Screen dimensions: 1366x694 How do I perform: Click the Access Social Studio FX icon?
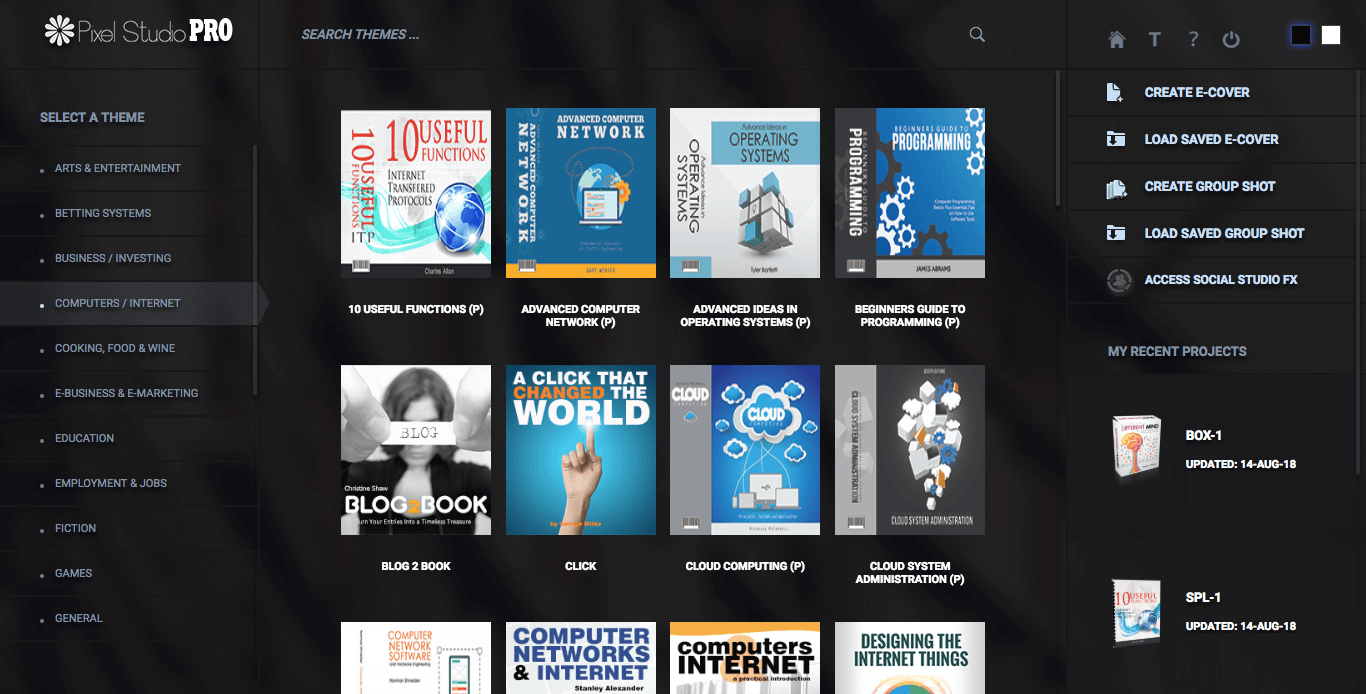[x=1119, y=280]
